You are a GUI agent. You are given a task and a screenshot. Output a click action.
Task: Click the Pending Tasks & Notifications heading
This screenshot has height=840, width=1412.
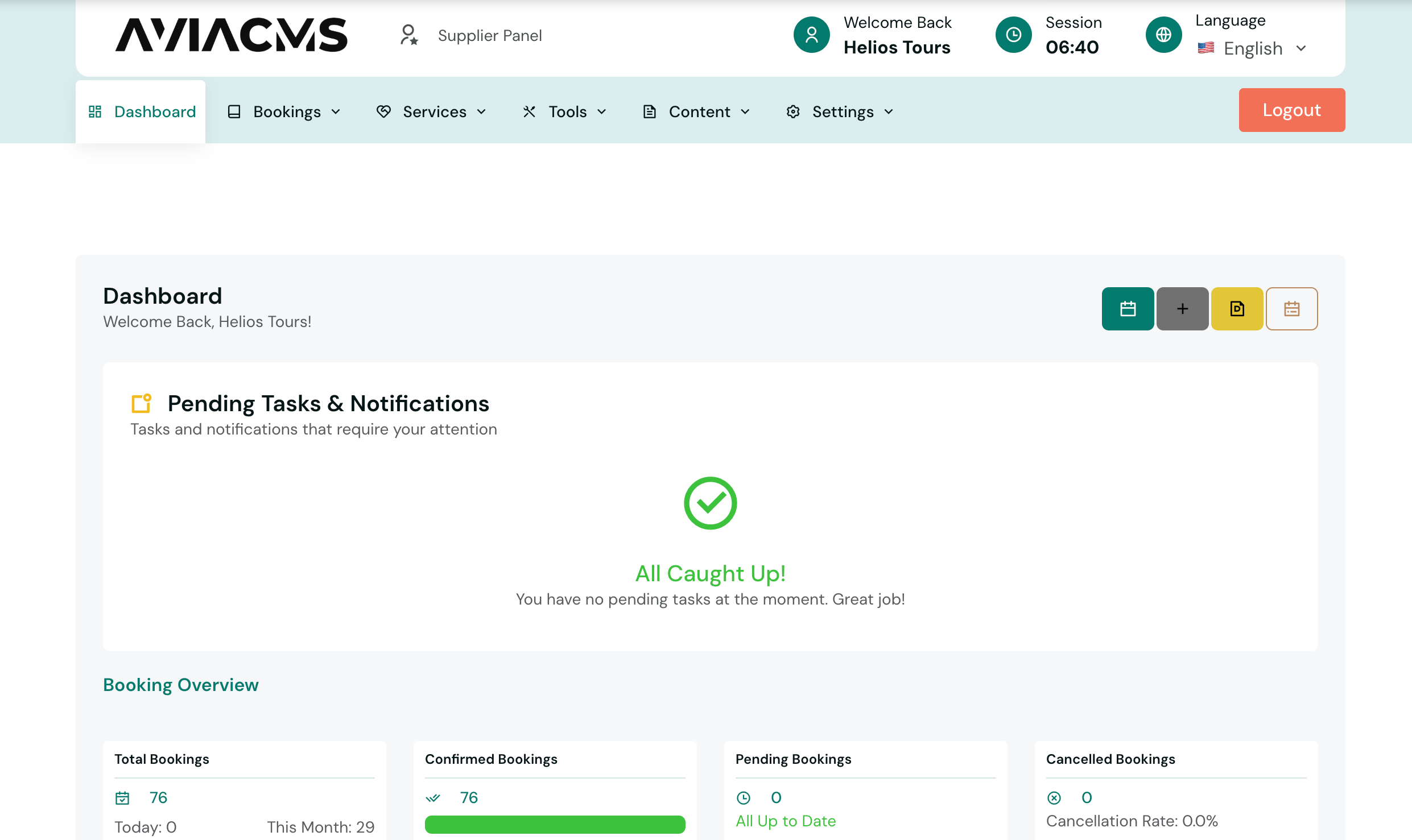pos(328,403)
